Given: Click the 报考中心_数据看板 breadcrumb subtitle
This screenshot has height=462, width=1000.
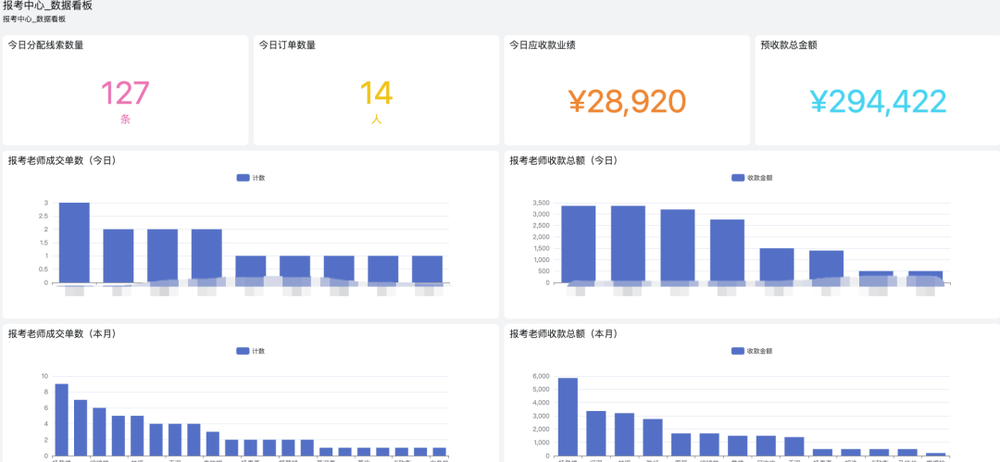Looking at the screenshot, I should (x=35, y=19).
